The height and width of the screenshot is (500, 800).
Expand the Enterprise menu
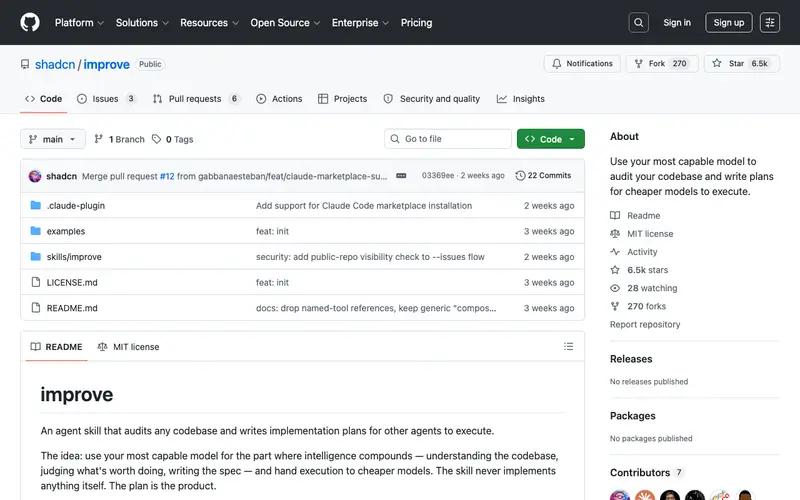[x=360, y=22]
